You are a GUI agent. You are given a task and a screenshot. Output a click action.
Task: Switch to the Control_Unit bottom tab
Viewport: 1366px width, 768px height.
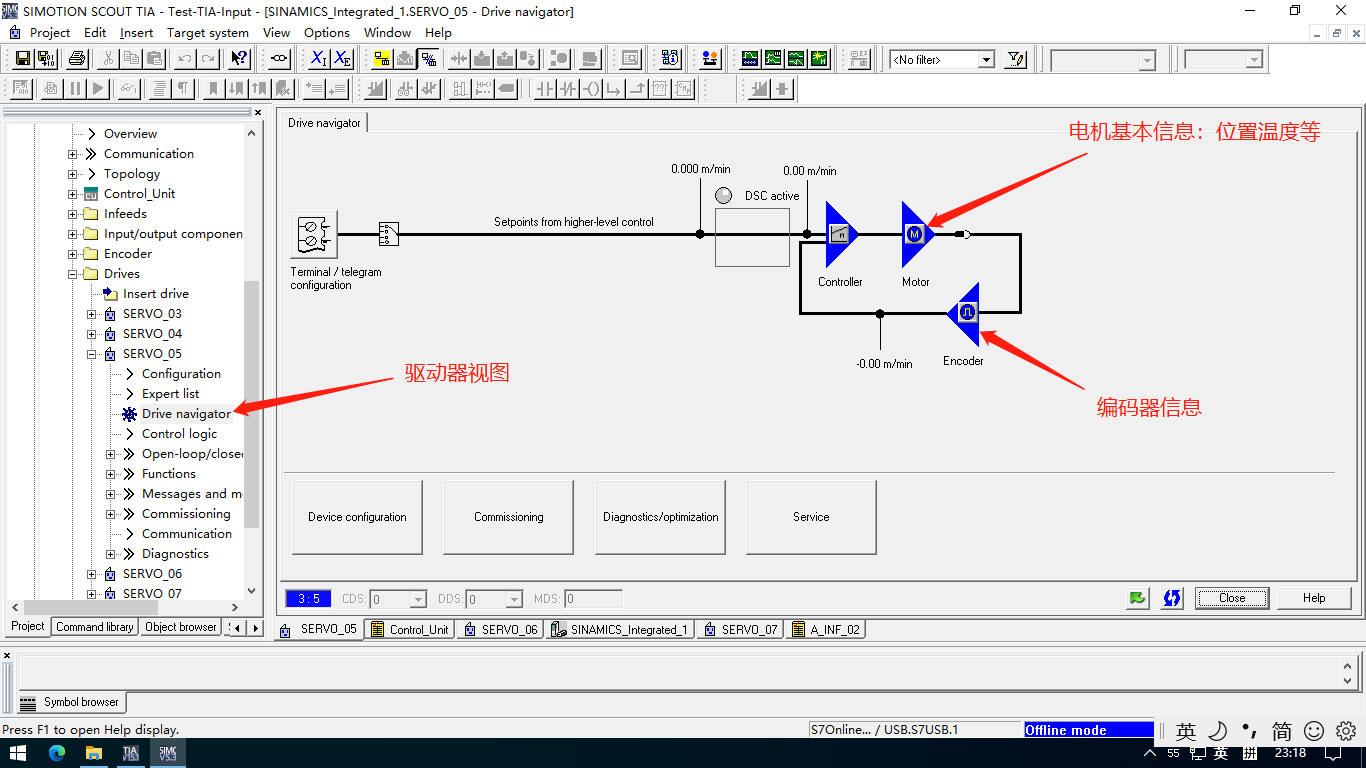[x=408, y=629]
